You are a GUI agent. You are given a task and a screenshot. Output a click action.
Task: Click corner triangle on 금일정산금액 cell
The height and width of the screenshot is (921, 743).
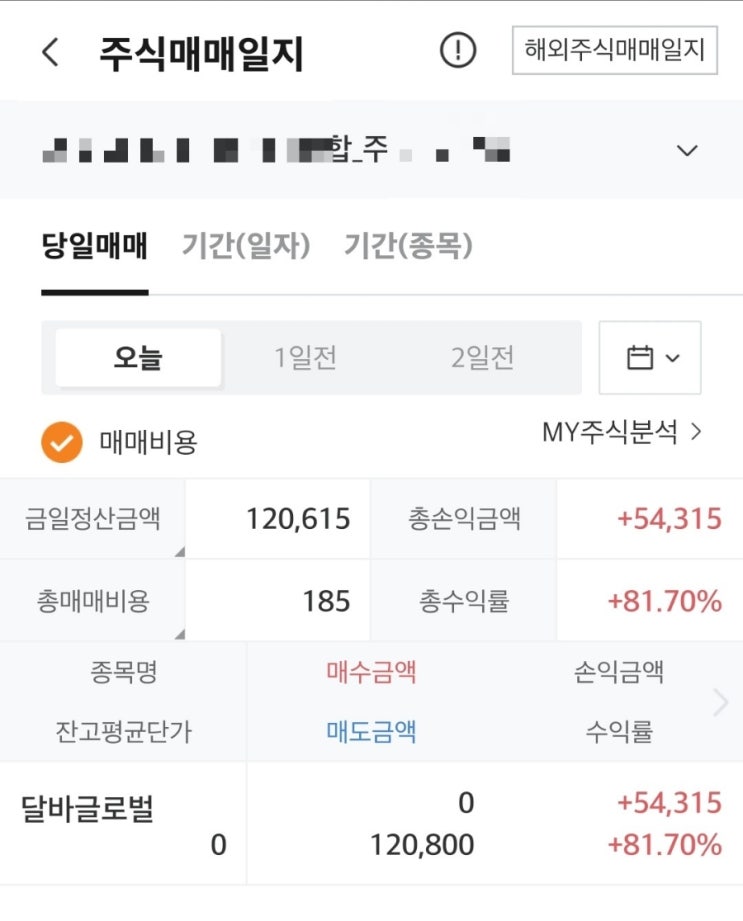pyautogui.click(x=179, y=552)
